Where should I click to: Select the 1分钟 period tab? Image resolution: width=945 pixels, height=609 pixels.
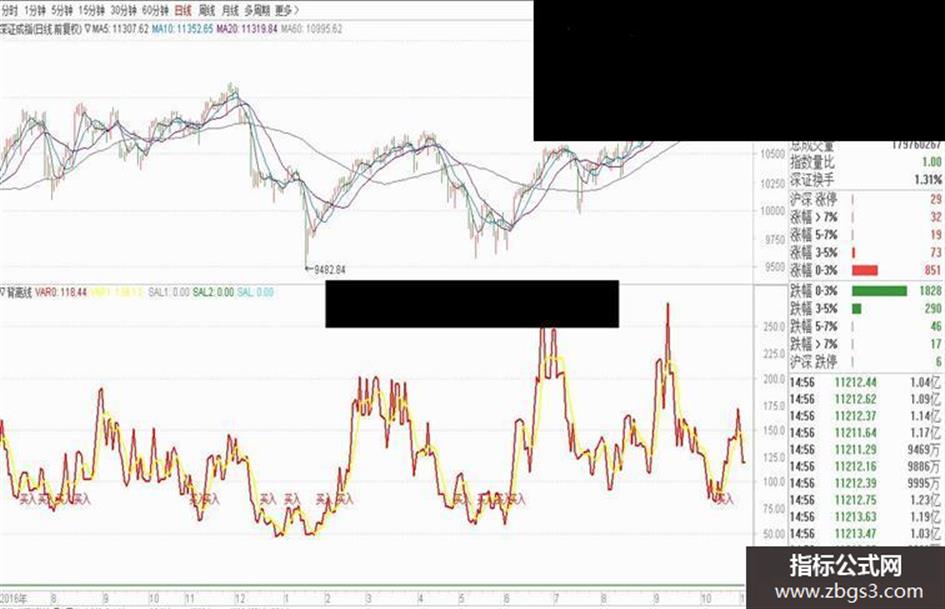click(x=34, y=10)
